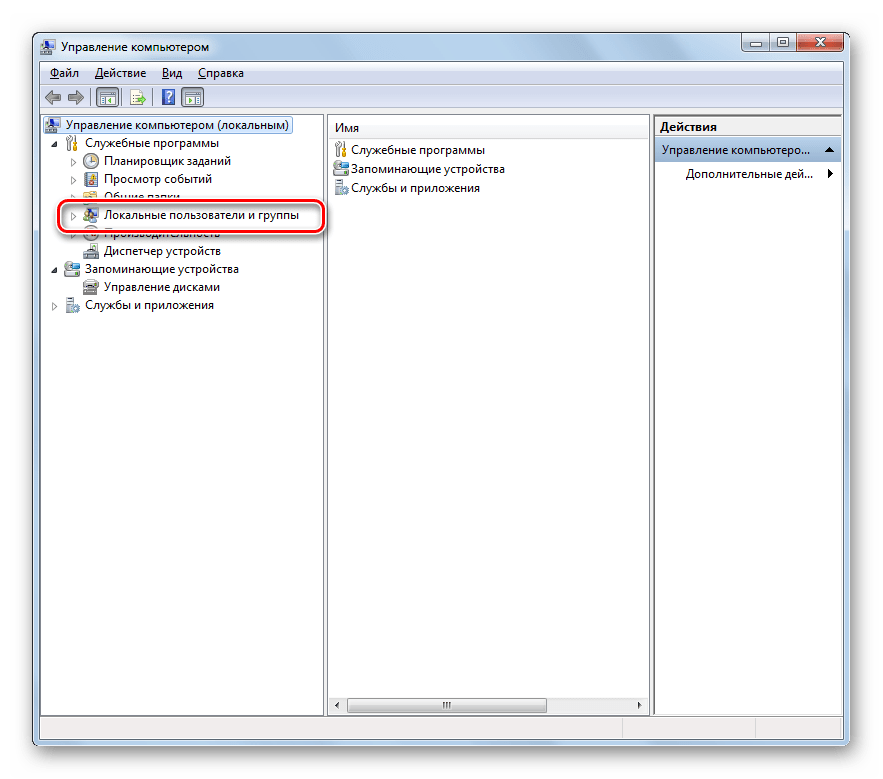Click the Forward arrow toolbar button
This screenshot has height=779, width=883.
pyautogui.click(x=75, y=97)
